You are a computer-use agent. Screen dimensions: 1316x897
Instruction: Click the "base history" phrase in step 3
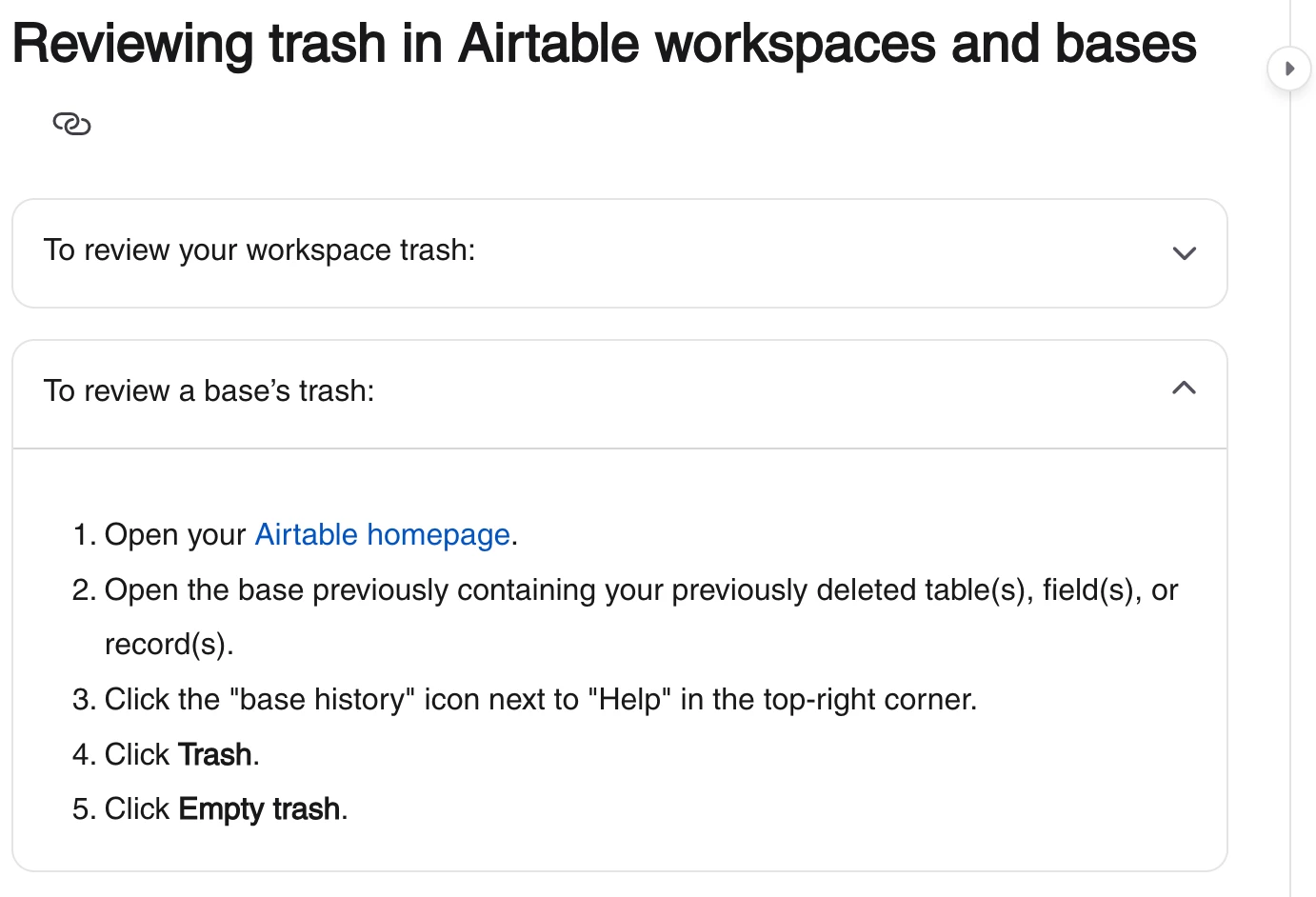(323, 699)
